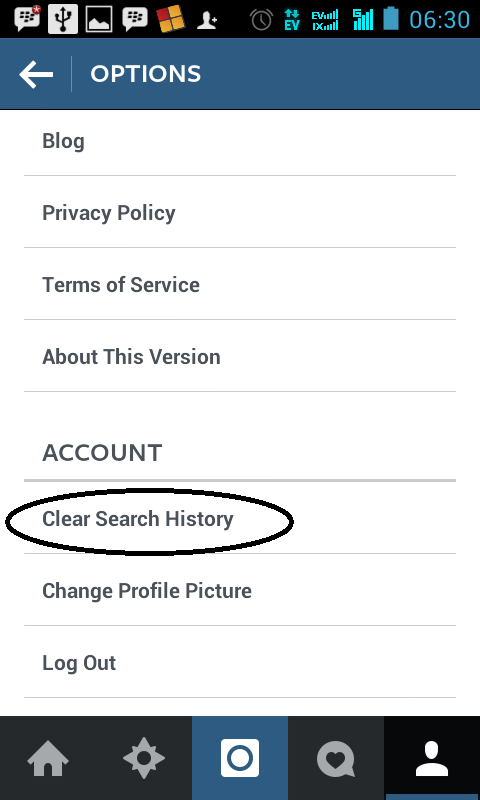Tap the alarm clock status icon
480x800 pixels.
click(261, 20)
